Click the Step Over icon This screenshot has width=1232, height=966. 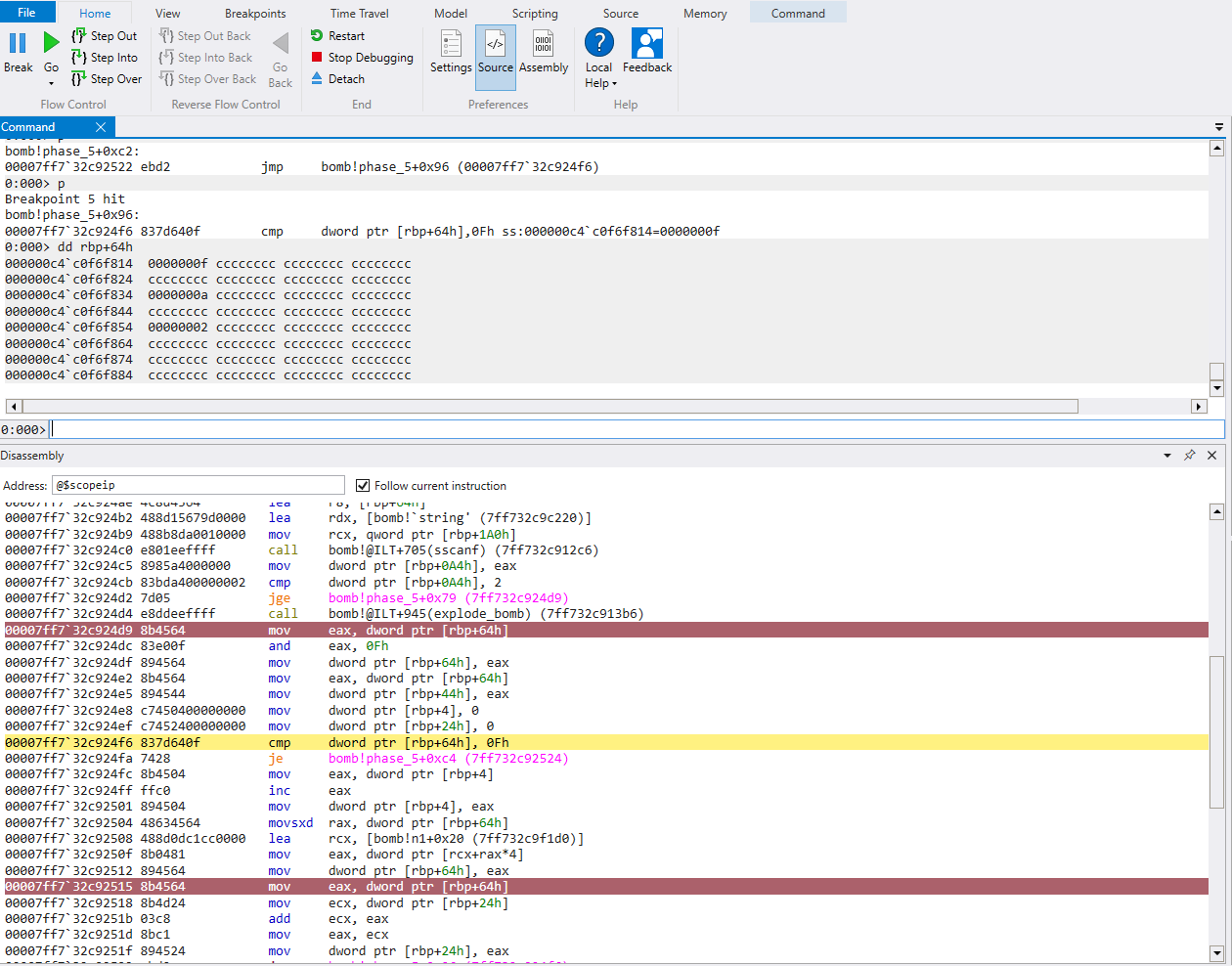78,79
